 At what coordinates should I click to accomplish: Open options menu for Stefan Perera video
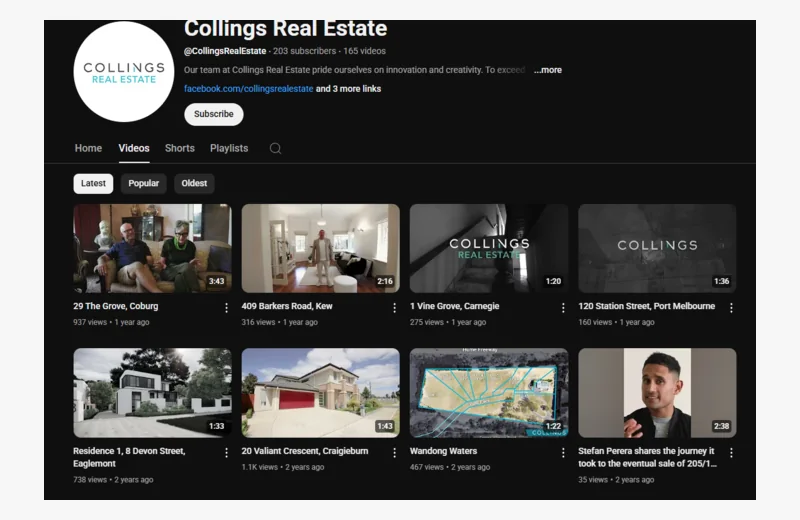[x=731, y=453]
